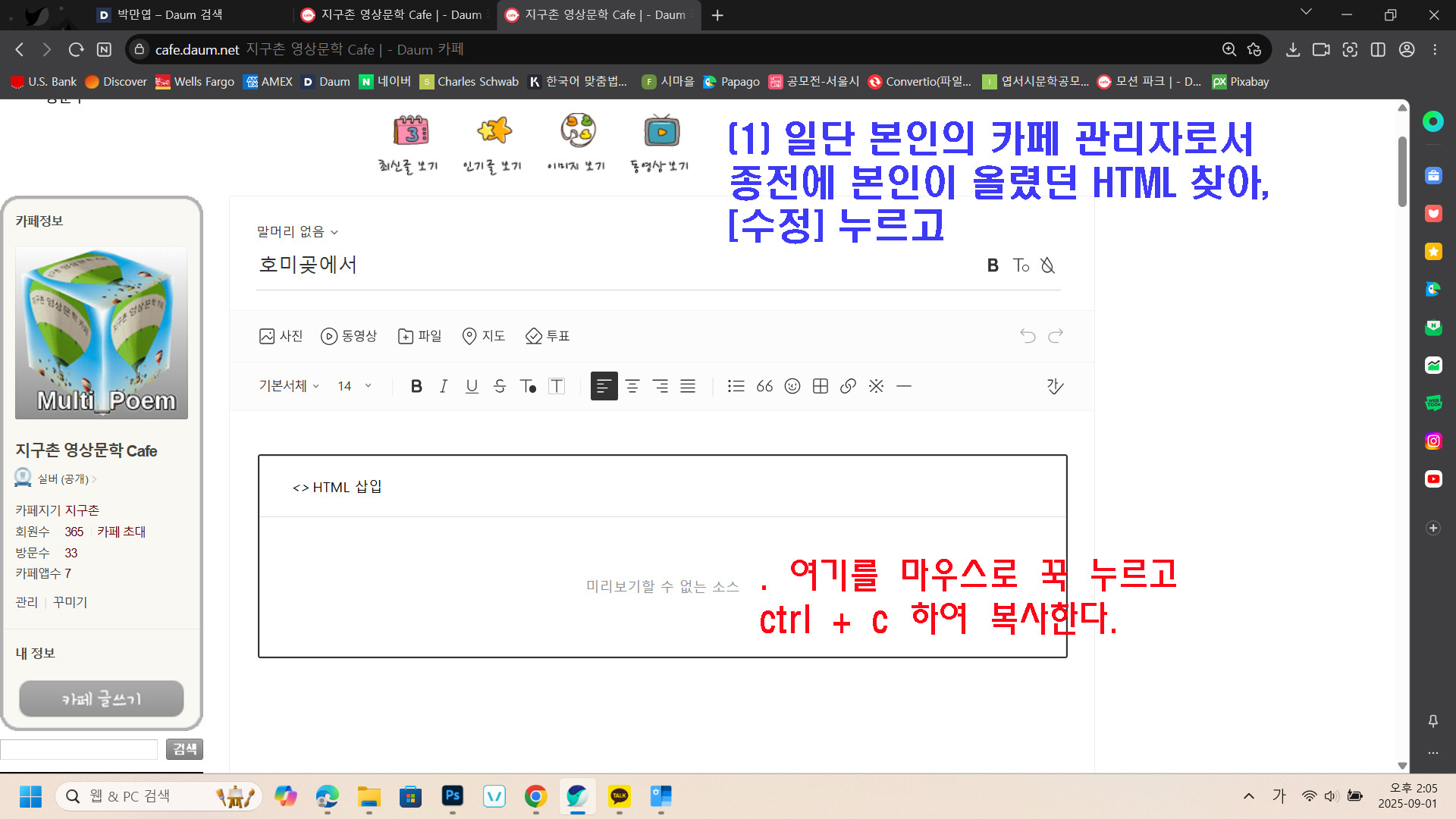Insert an emoji with the smiley icon
Screen dimensions: 1456x819
click(792, 386)
